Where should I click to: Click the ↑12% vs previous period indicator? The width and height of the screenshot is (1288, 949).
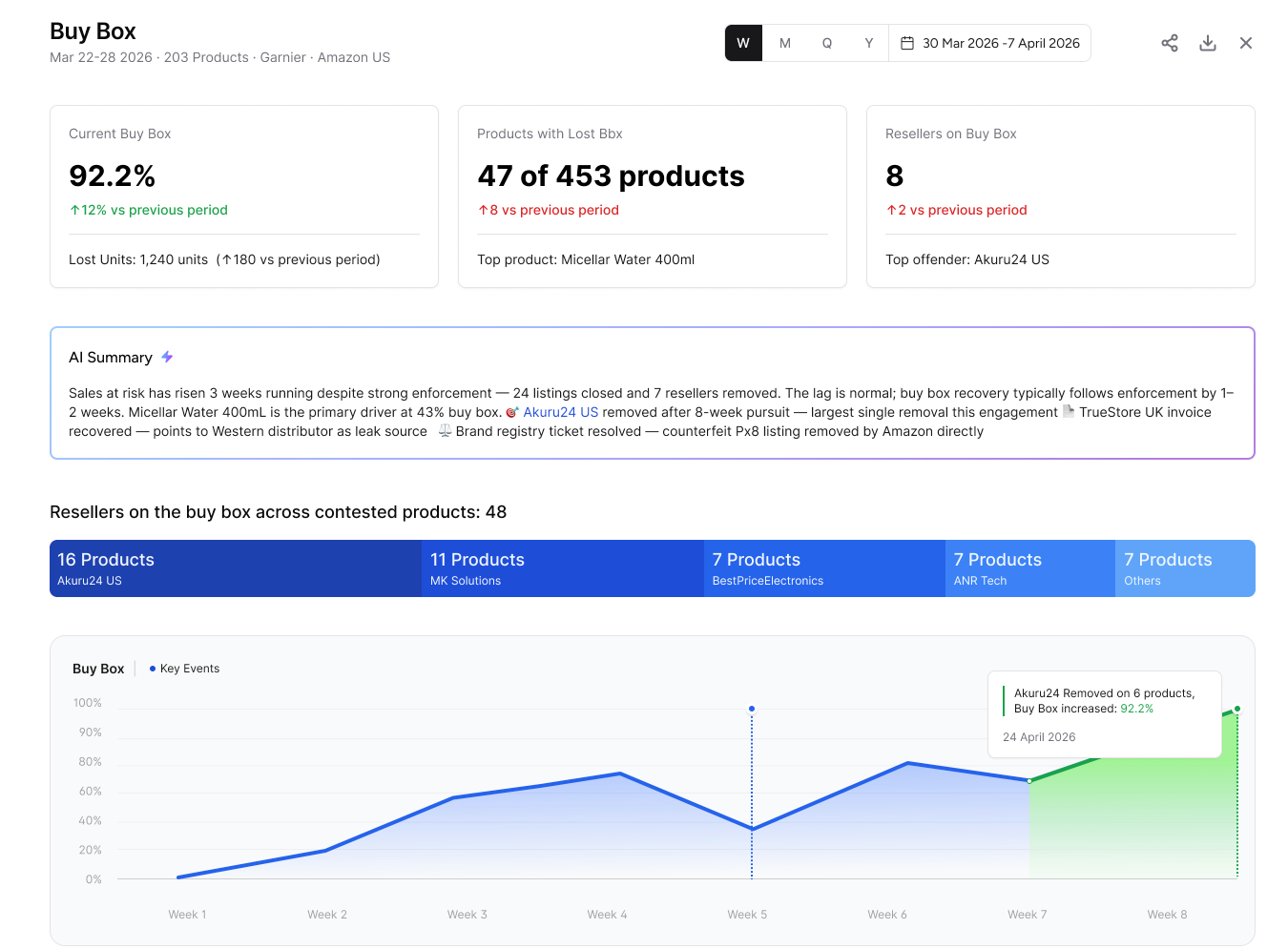(149, 210)
